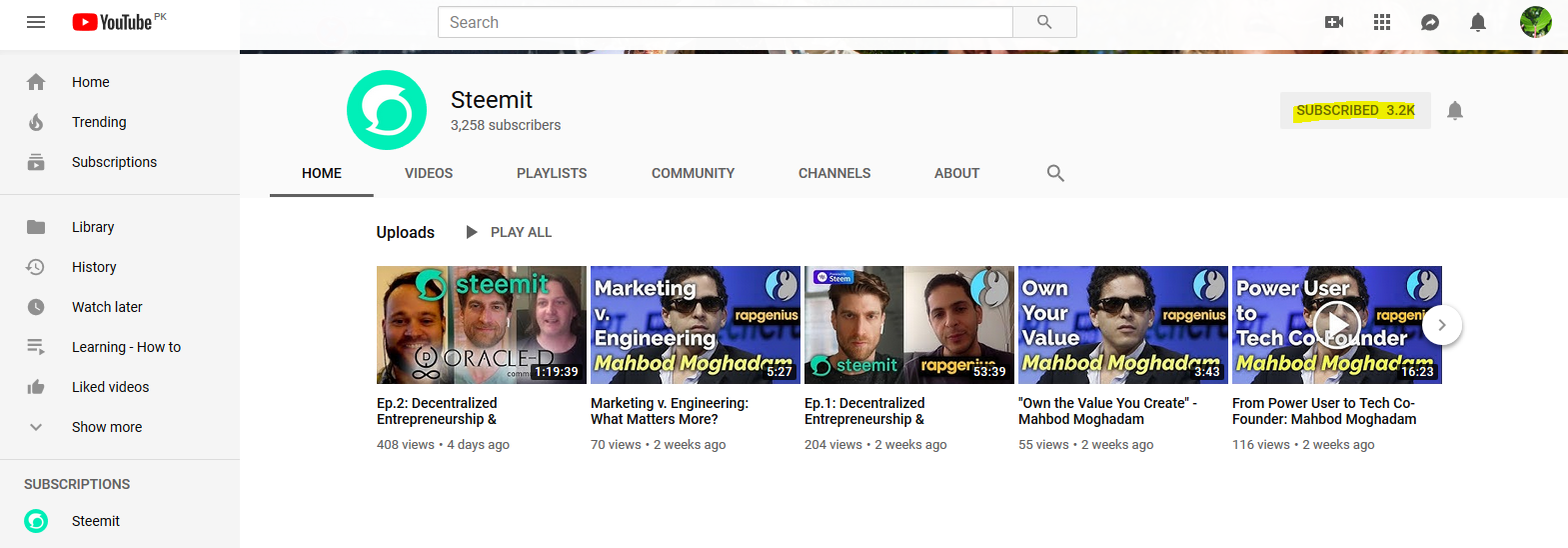Open the Subscriptions sidebar link

[114, 162]
